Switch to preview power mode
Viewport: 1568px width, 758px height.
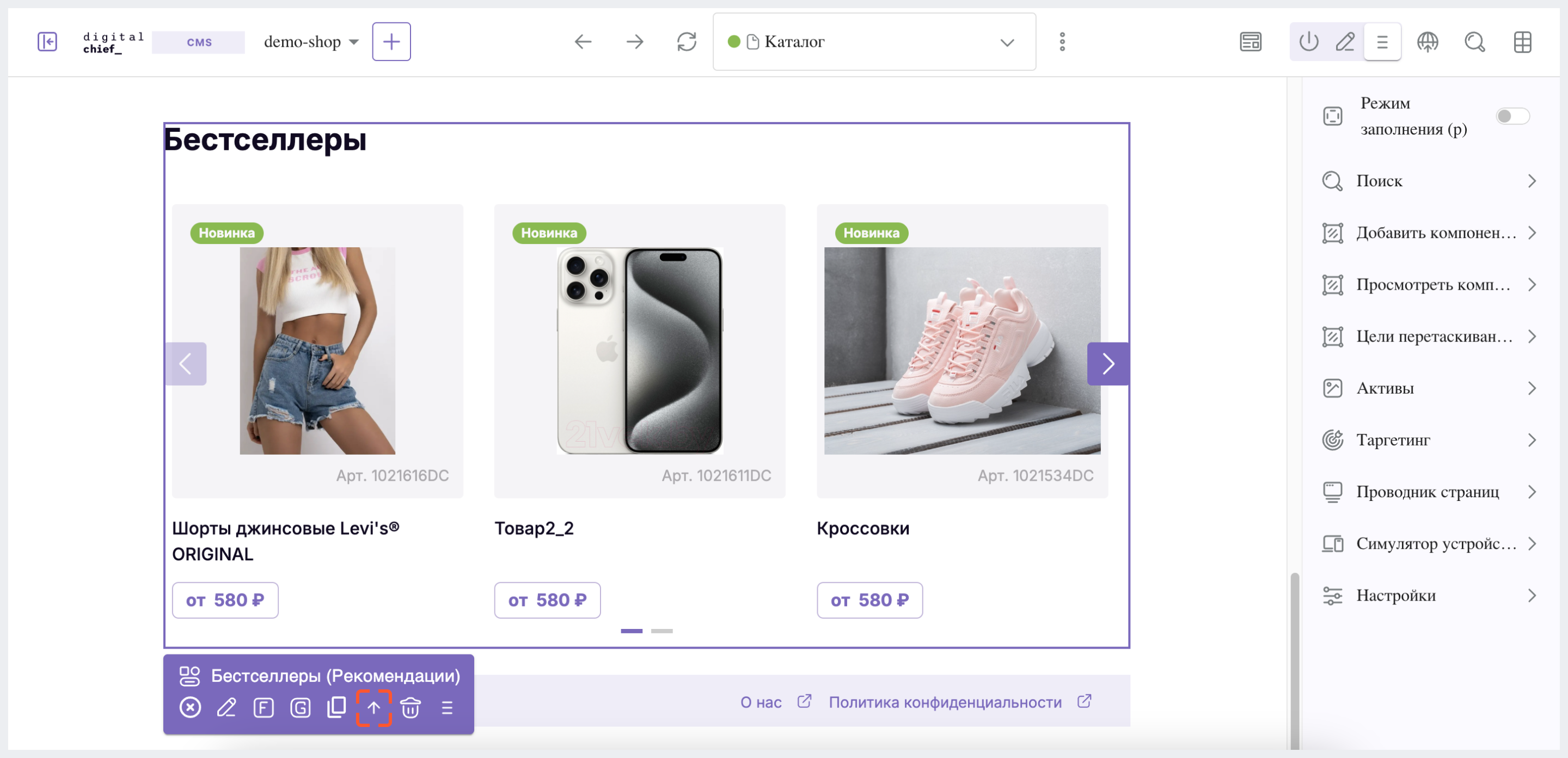[1308, 41]
